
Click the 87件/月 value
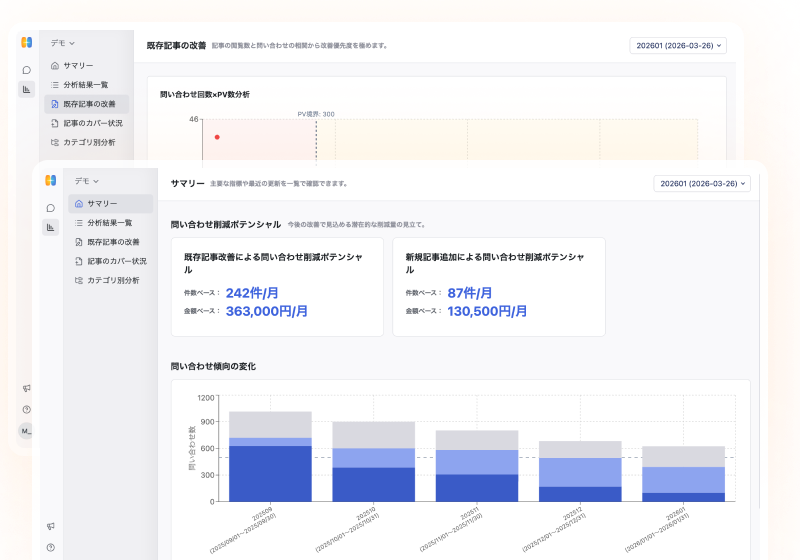[x=469, y=293]
